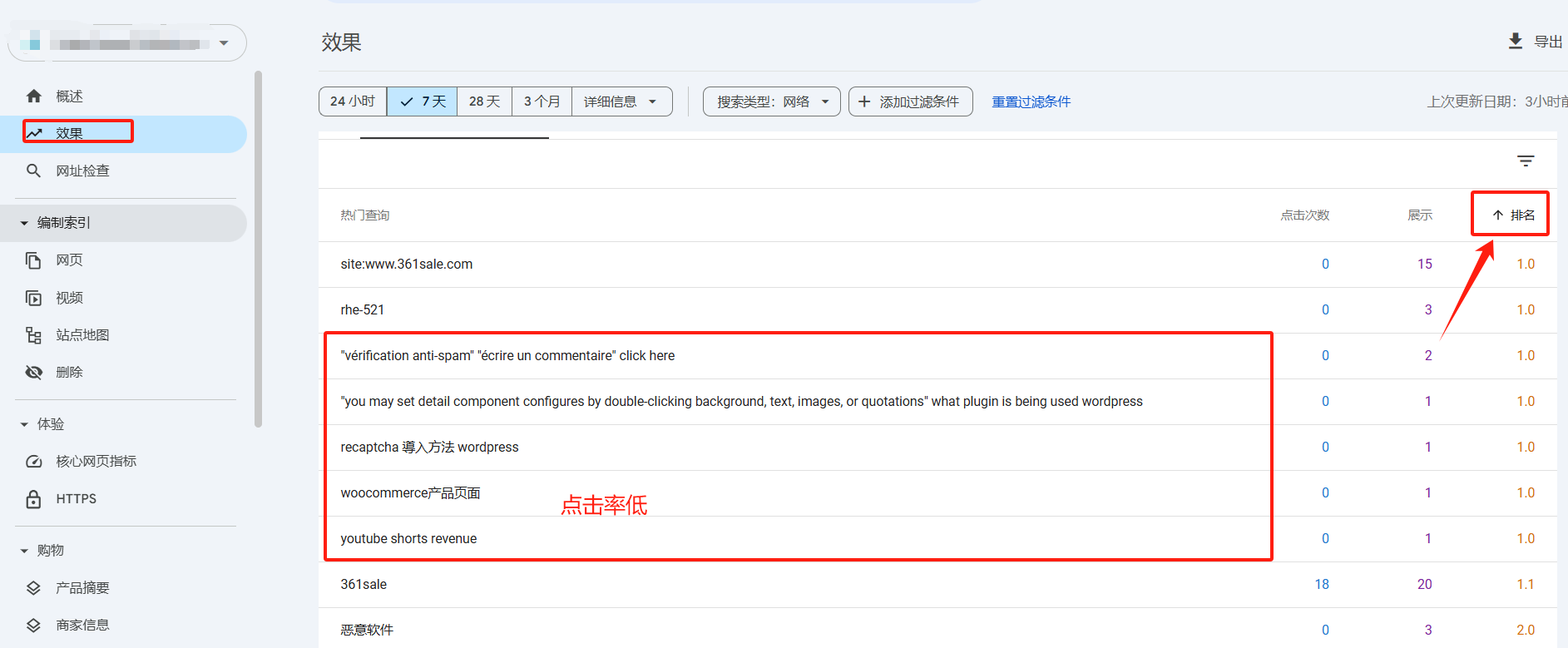Select the 3 个月 date range
The width and height of the screenshot is (1568, 648).
point(542,101)
